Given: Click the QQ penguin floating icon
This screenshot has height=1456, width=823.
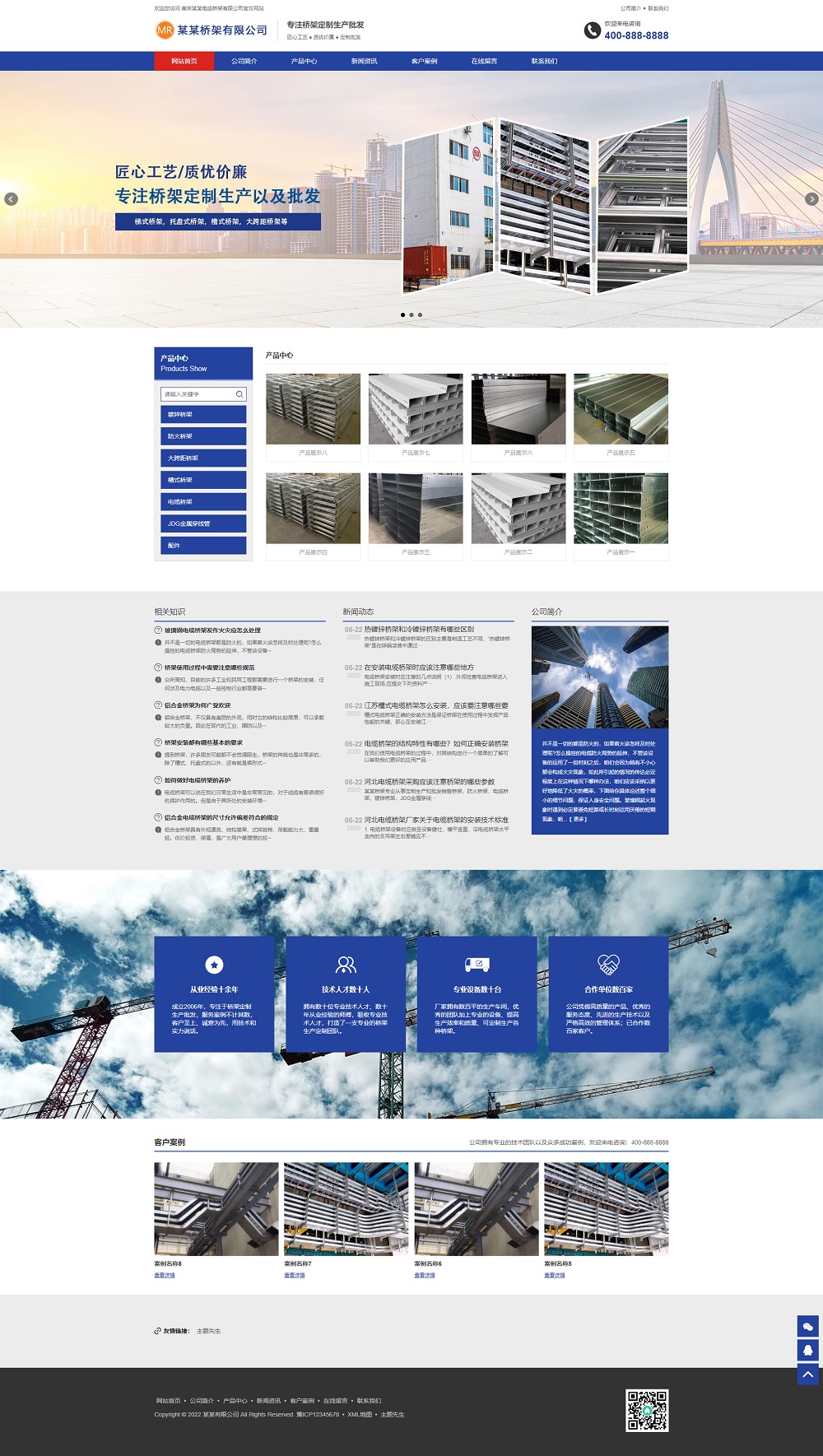Looking at the screenshot, I should (x=807, y=1350).
